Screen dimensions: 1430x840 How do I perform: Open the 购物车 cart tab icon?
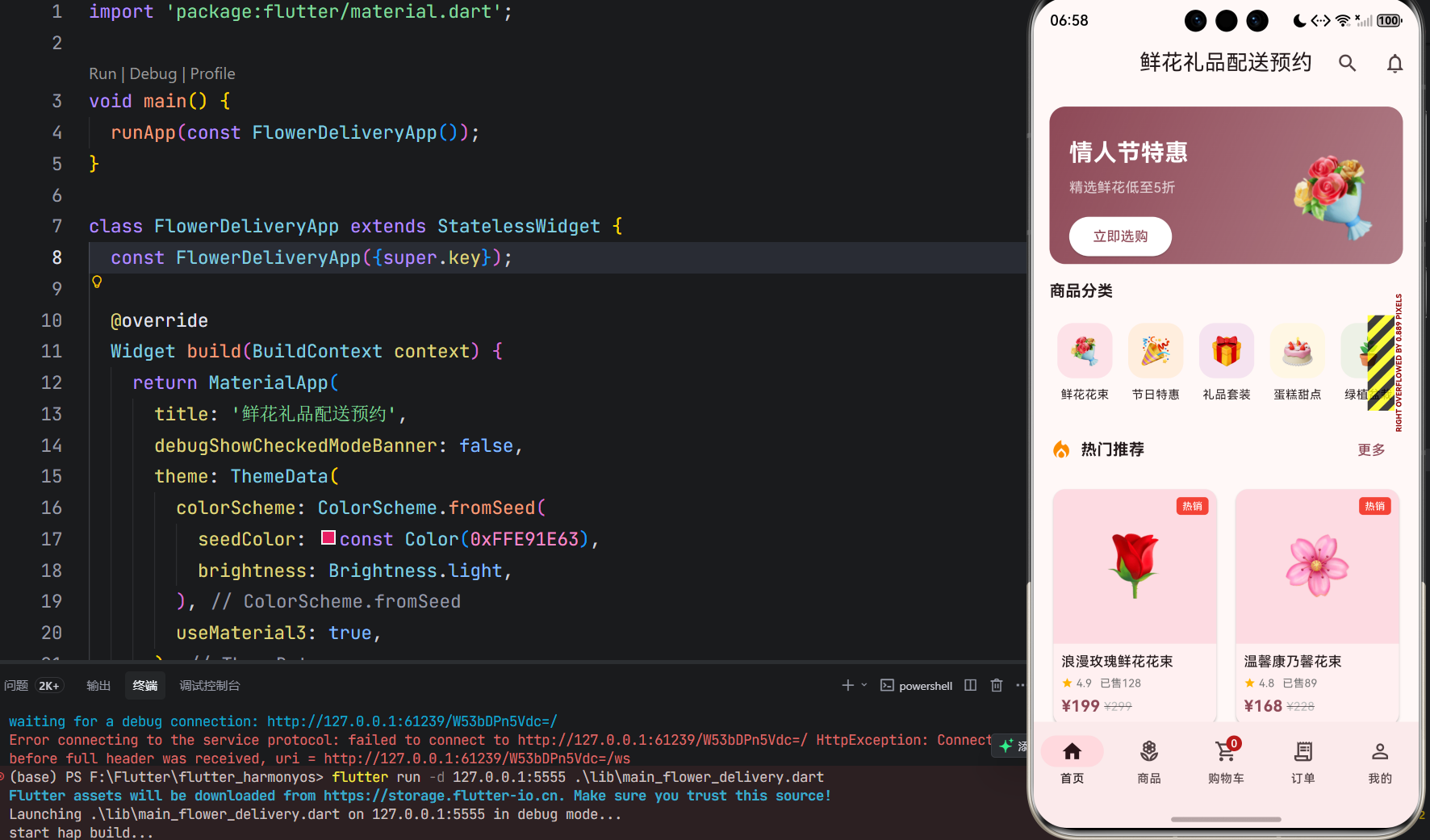pyautogui.click(x=1226, y=750)
